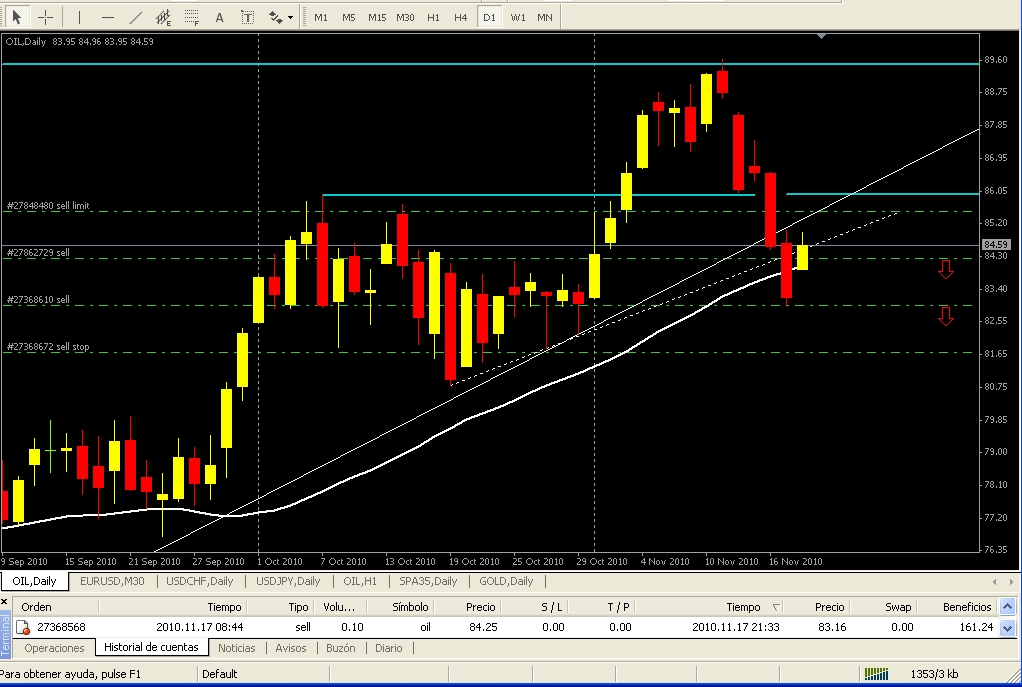Select order 27368568 row icon

(x=22, y=628)
